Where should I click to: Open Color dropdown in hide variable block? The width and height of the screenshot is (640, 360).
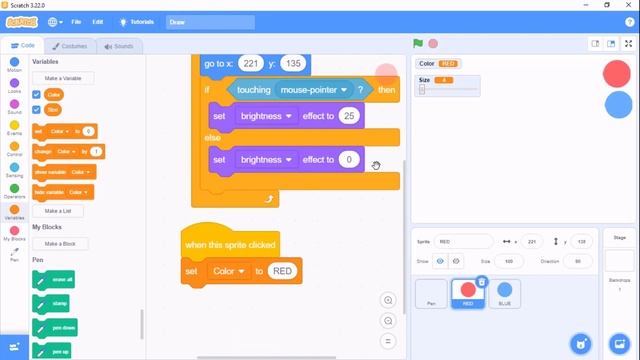click(78, 192)
